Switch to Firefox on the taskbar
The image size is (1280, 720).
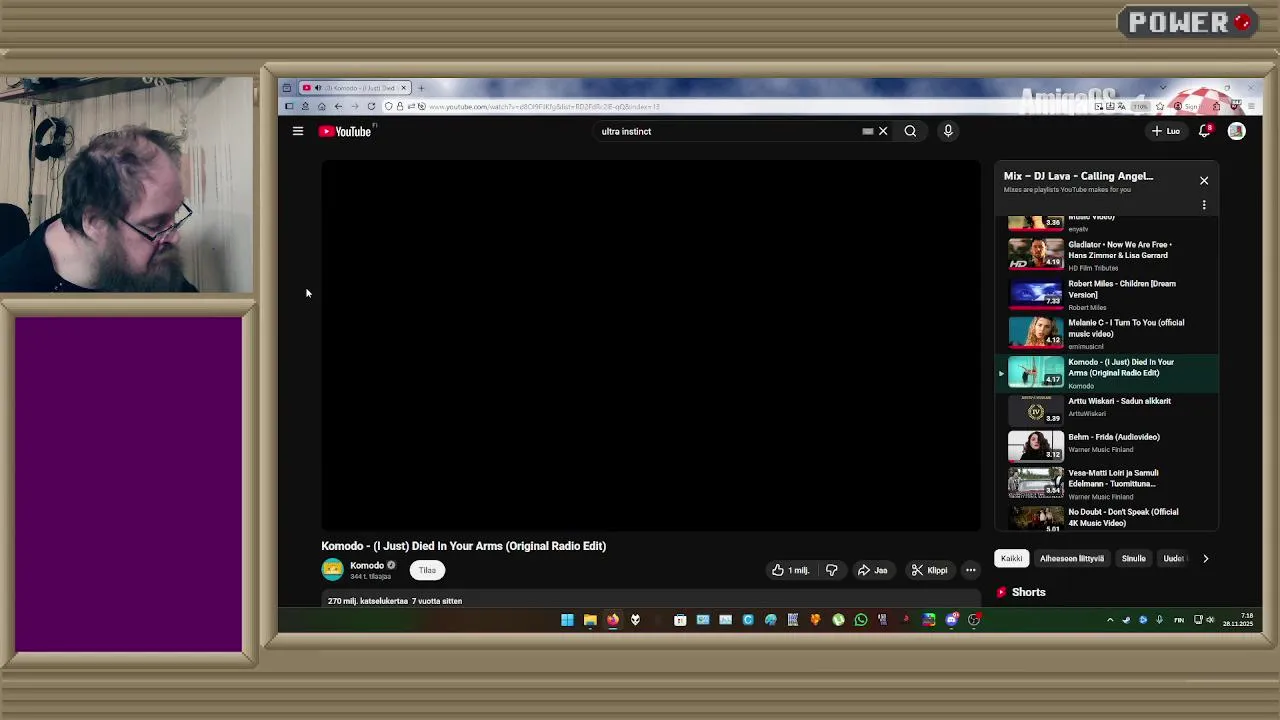612,620
